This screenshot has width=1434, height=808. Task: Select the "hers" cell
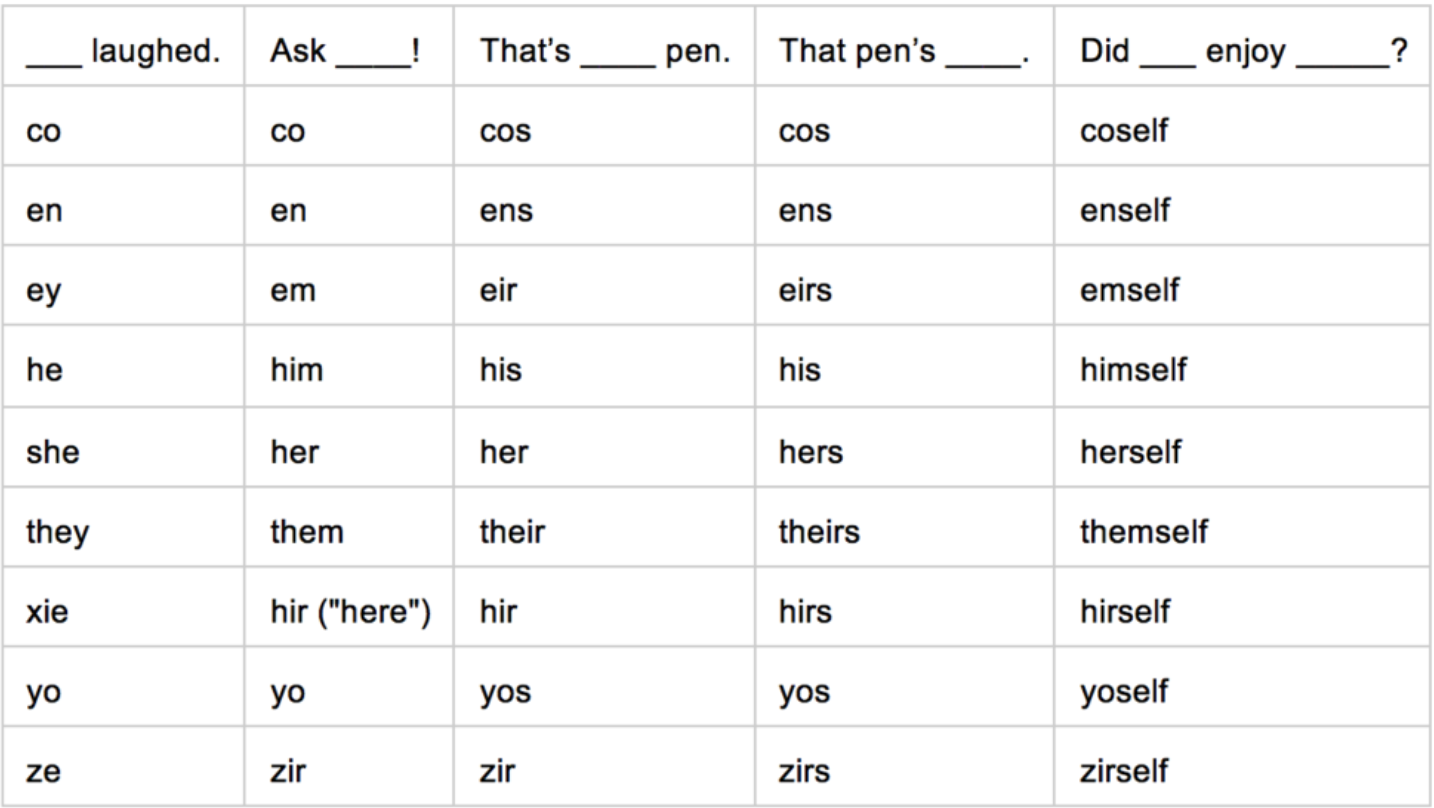(811, 451)
